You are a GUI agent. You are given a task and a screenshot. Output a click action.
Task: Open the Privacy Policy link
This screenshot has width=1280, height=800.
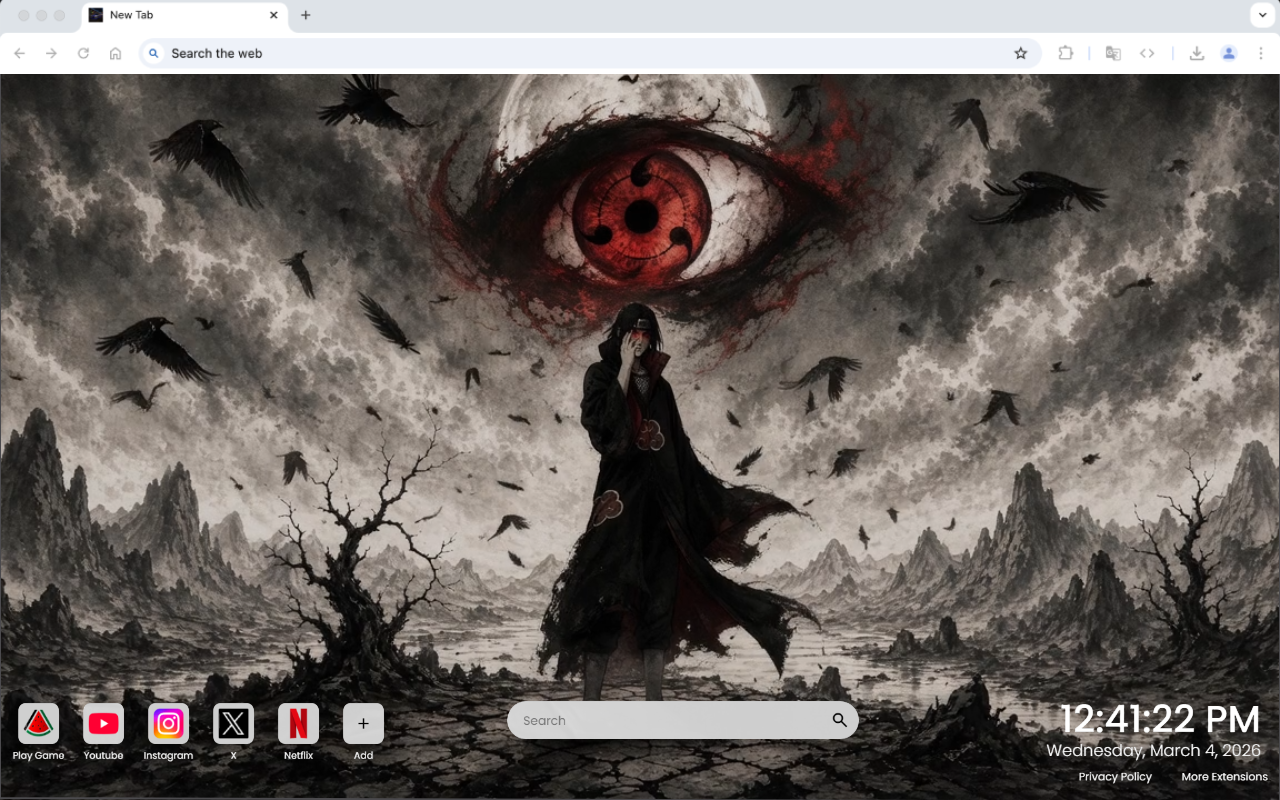pos(1115,777)
